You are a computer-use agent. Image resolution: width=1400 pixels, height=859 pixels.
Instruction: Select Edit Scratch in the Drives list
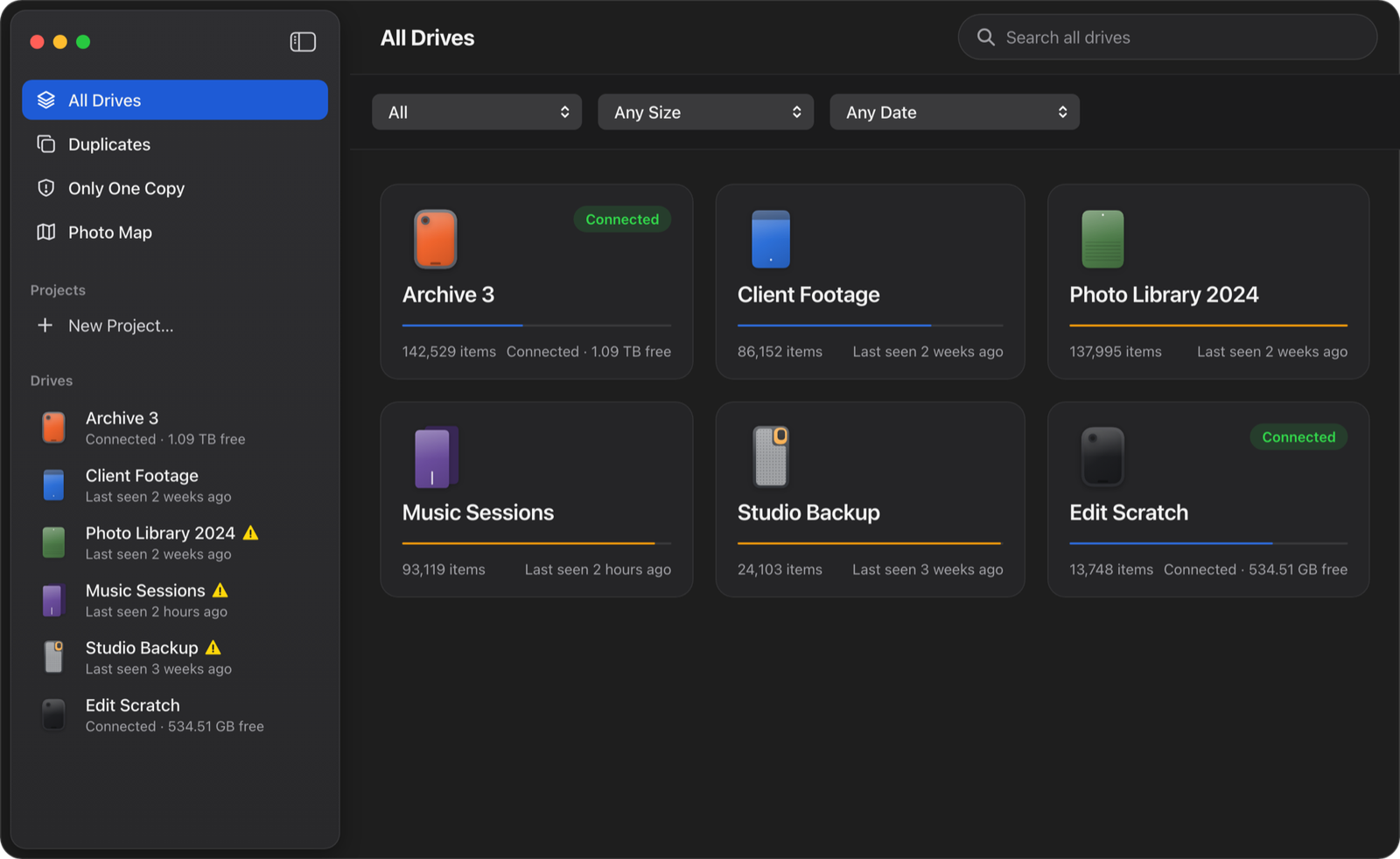175,715
